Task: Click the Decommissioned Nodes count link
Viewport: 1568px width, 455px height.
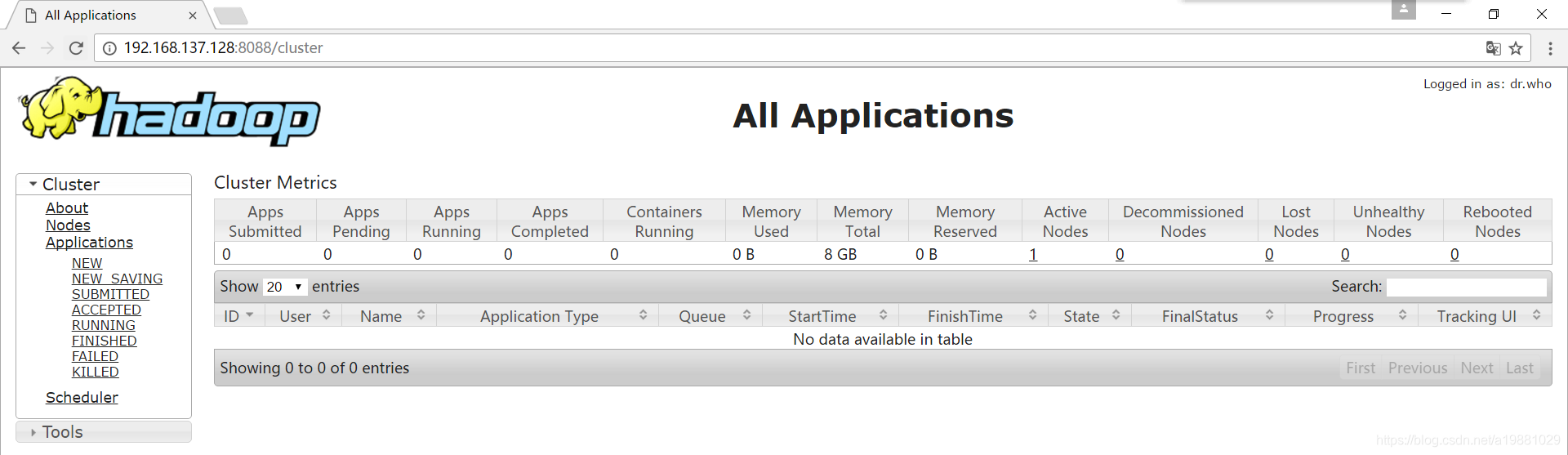Action: (x=1120, y=254)
